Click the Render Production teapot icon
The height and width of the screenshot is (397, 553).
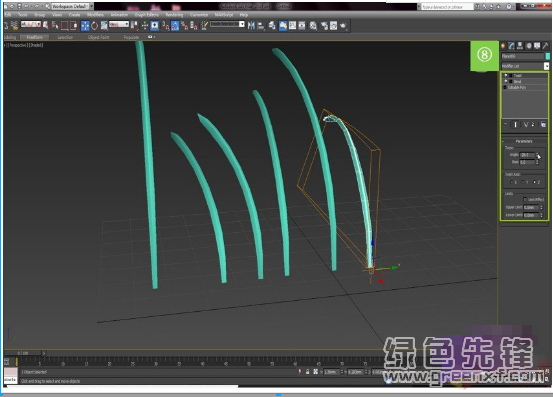[x=343, y=26]
